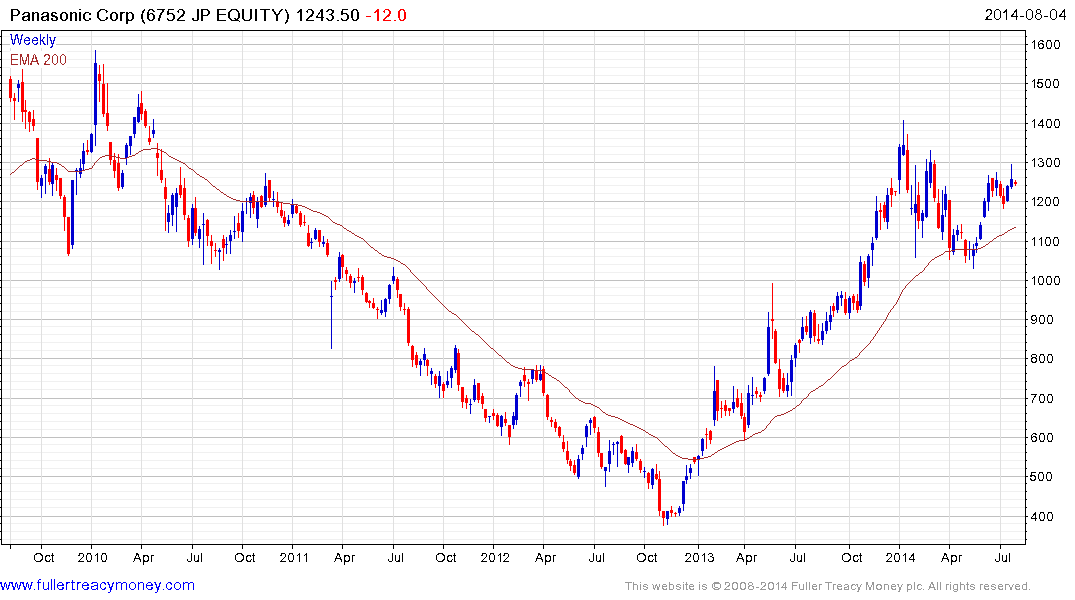The height and width of the screenshot is (600, 1075).
Task: Click the 1100 price axis label
Action: tap(1046, 241)
